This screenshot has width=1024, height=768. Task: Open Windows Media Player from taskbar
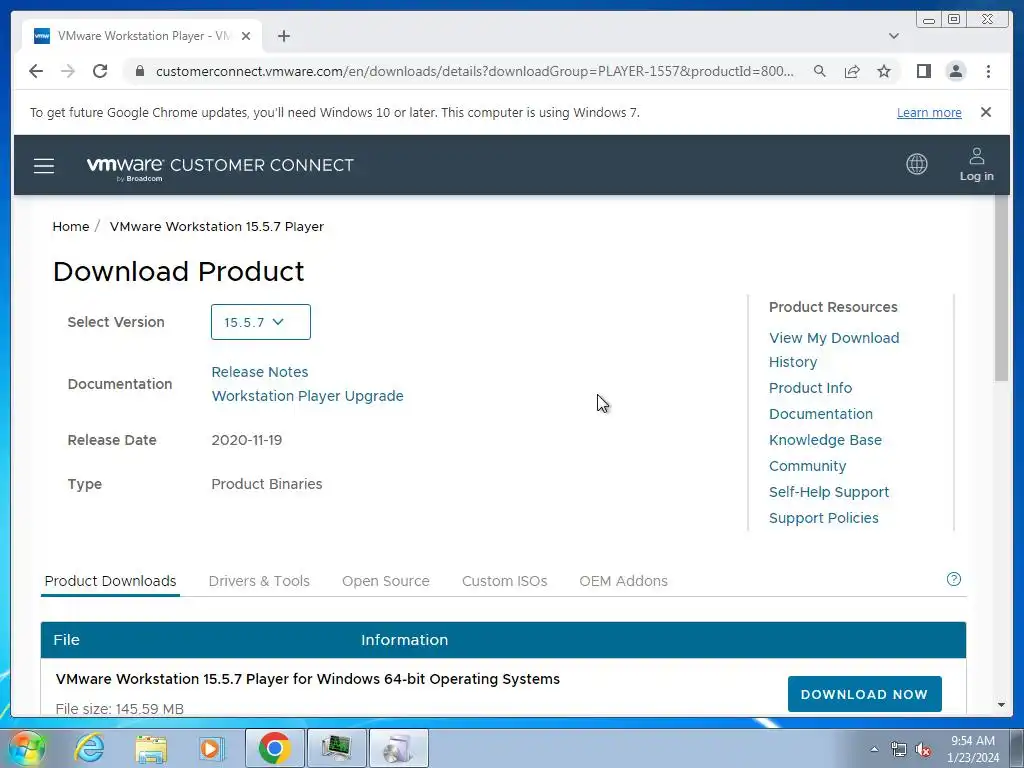coord(211,748)
